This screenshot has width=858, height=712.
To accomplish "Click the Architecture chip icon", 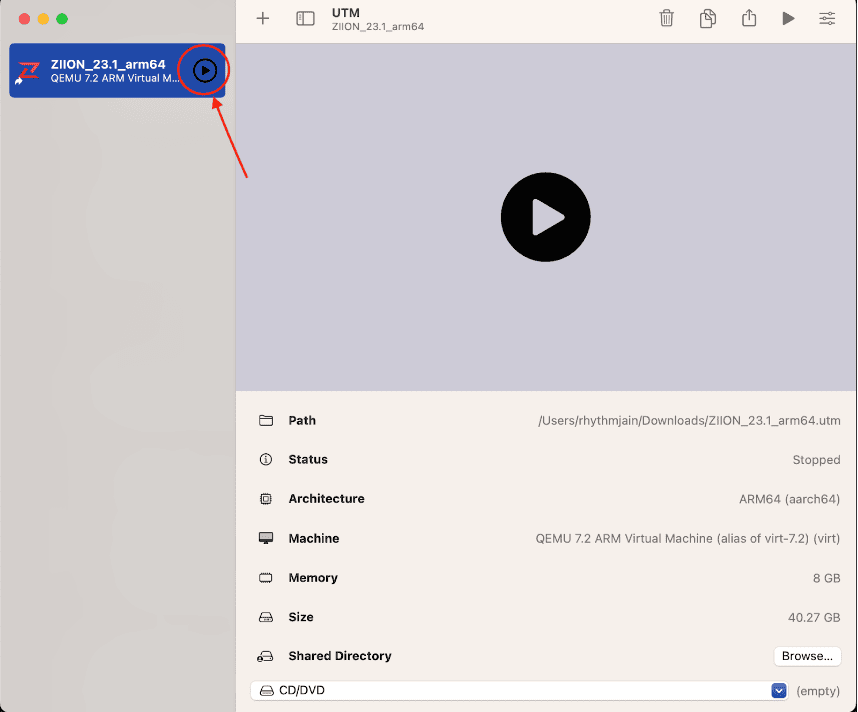I will pos(266,499).
